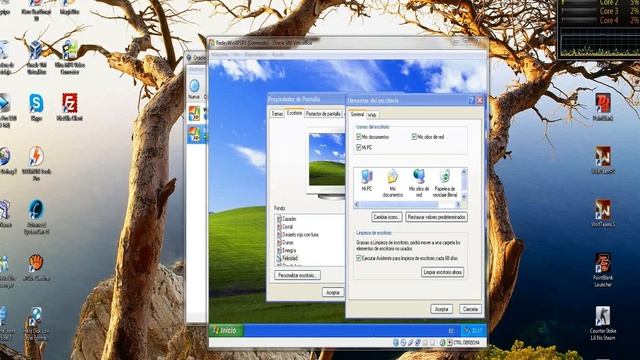Click Aceptar in Propiedades de Pantalla dialog

(333, 292)
